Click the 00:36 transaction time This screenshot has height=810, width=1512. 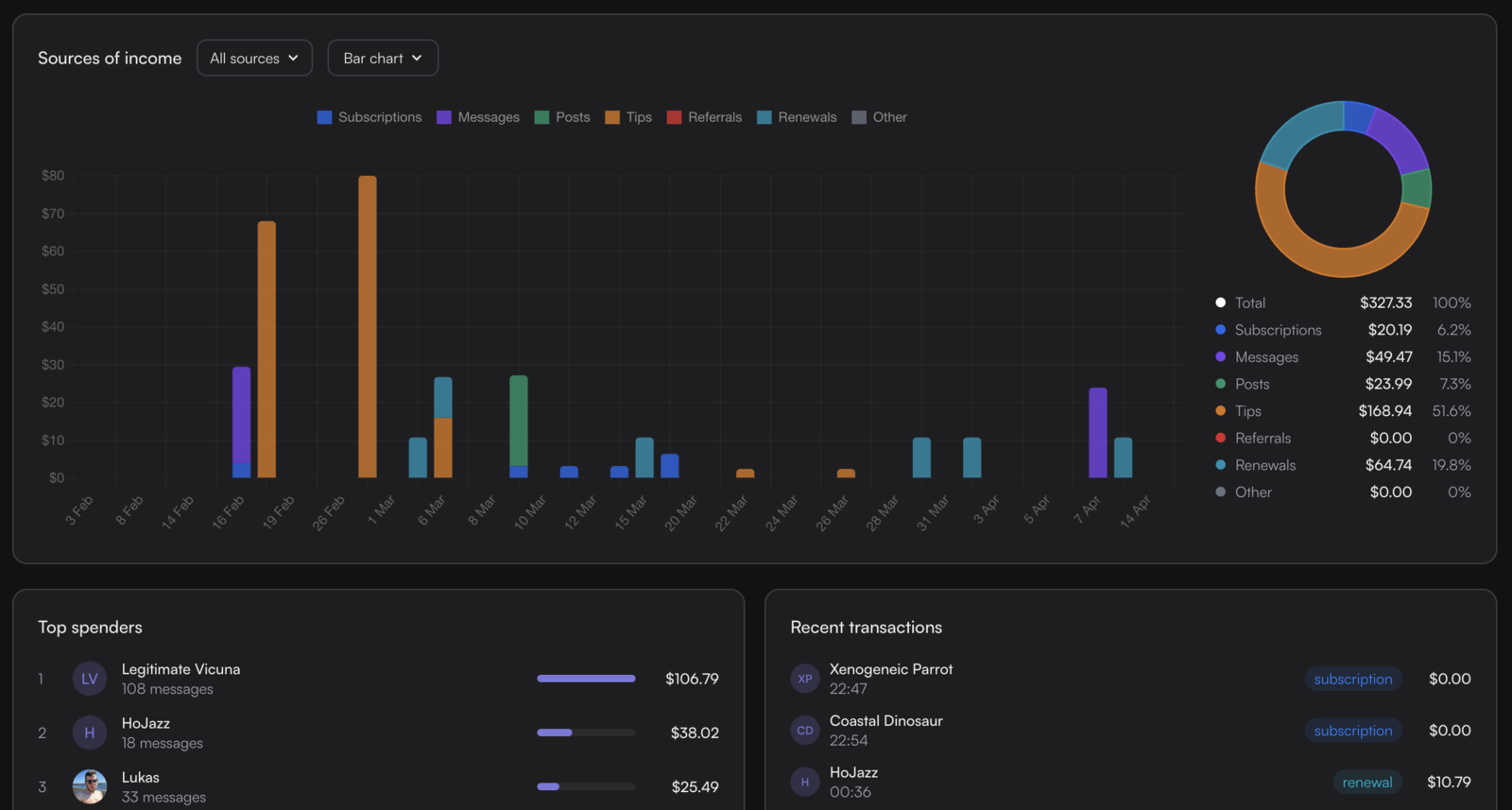click(x=850, y=792)
